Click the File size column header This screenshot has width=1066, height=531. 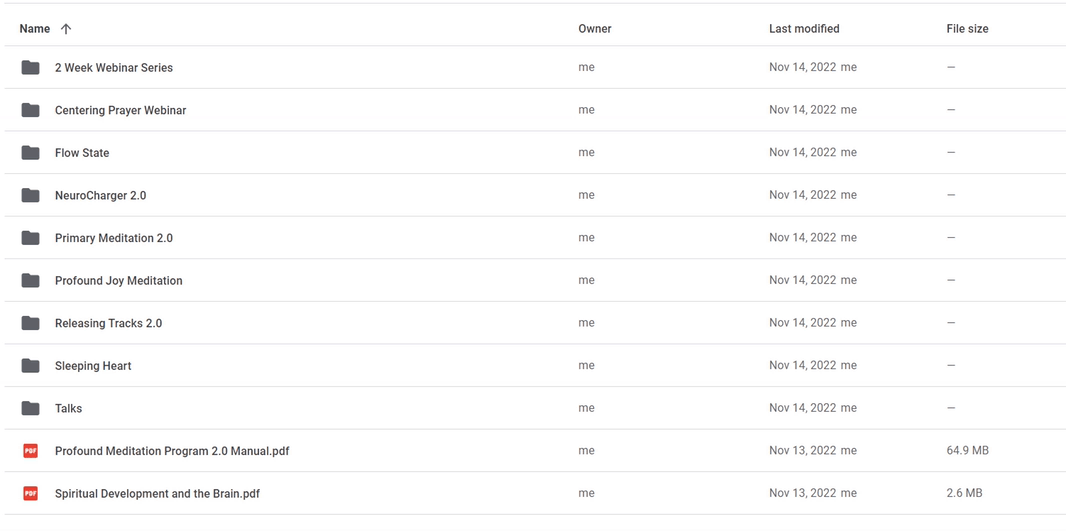tap(967, 29)
